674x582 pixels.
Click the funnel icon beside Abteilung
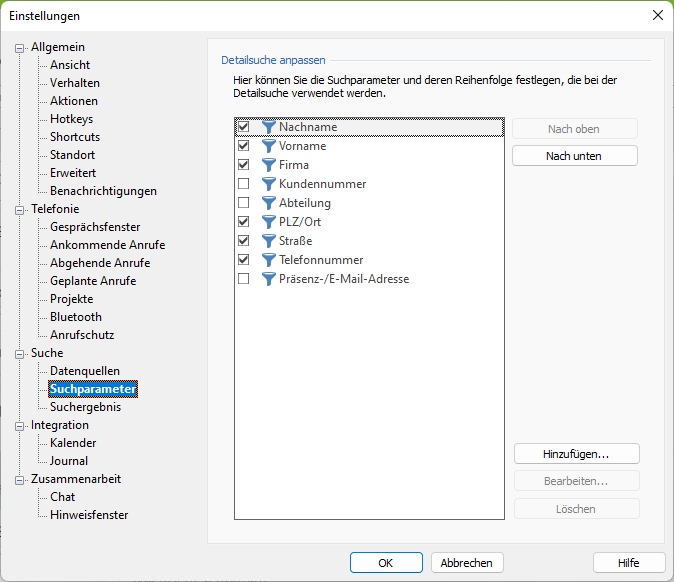pyautogui.click(x=268, y=203)
